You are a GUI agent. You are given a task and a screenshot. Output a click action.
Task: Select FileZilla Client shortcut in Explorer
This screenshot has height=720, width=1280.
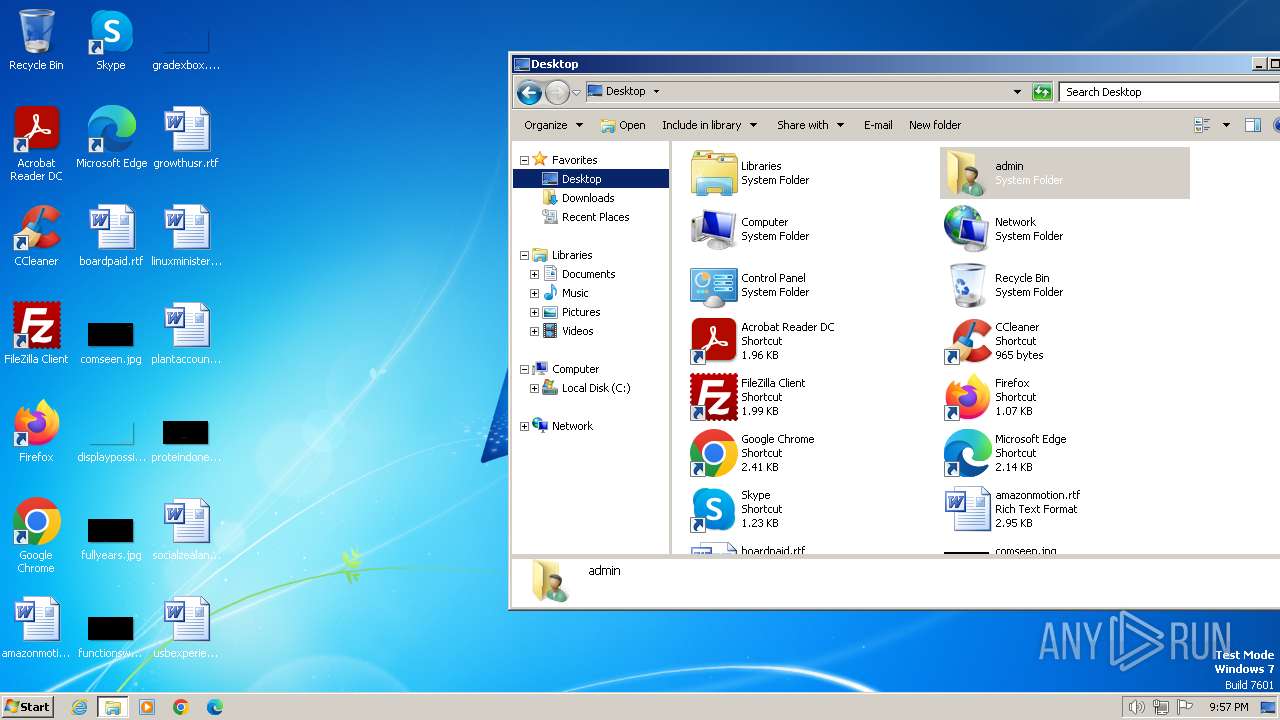point(811,397)
